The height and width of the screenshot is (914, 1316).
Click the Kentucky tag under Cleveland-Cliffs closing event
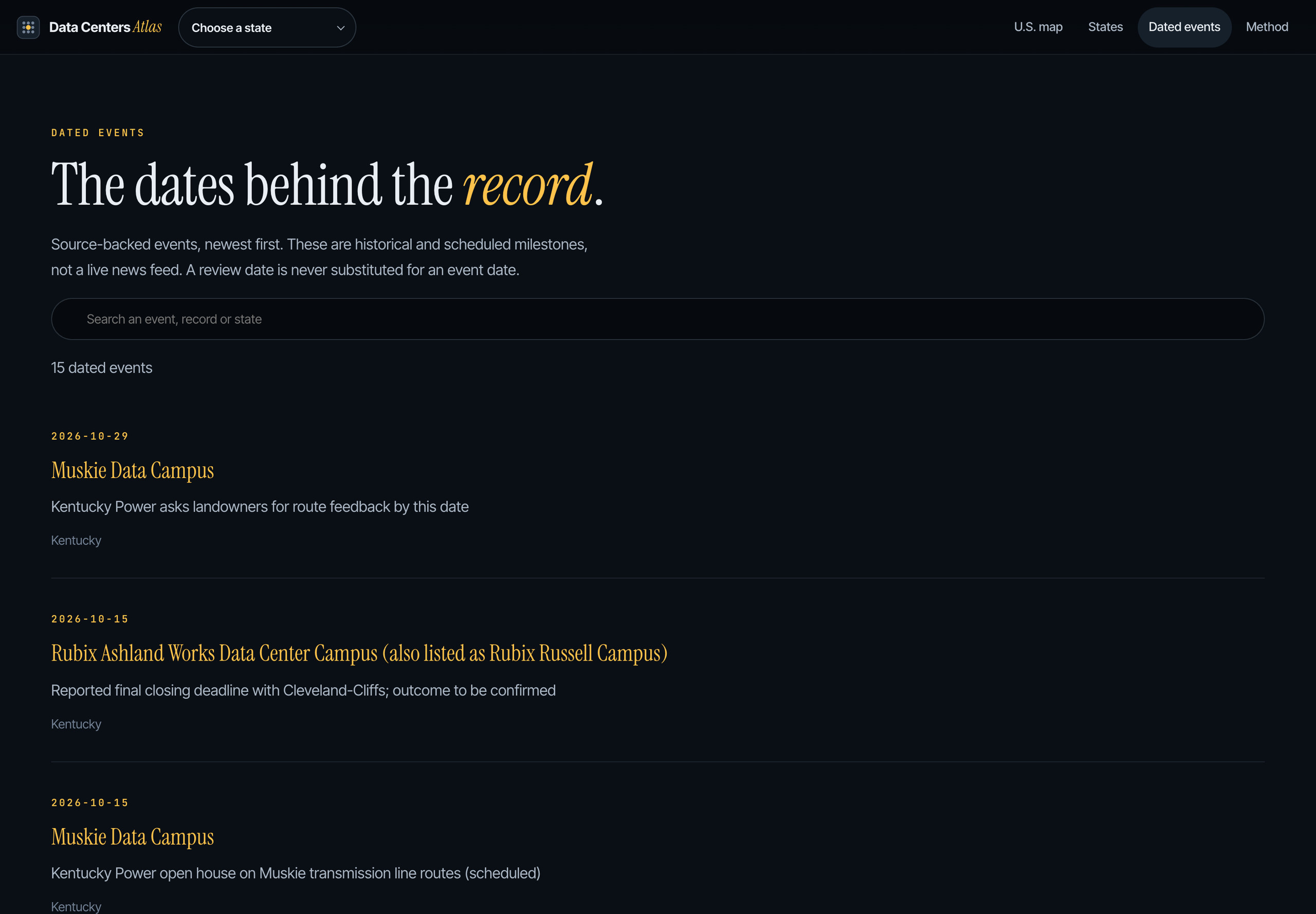click(x=76, y=724)
